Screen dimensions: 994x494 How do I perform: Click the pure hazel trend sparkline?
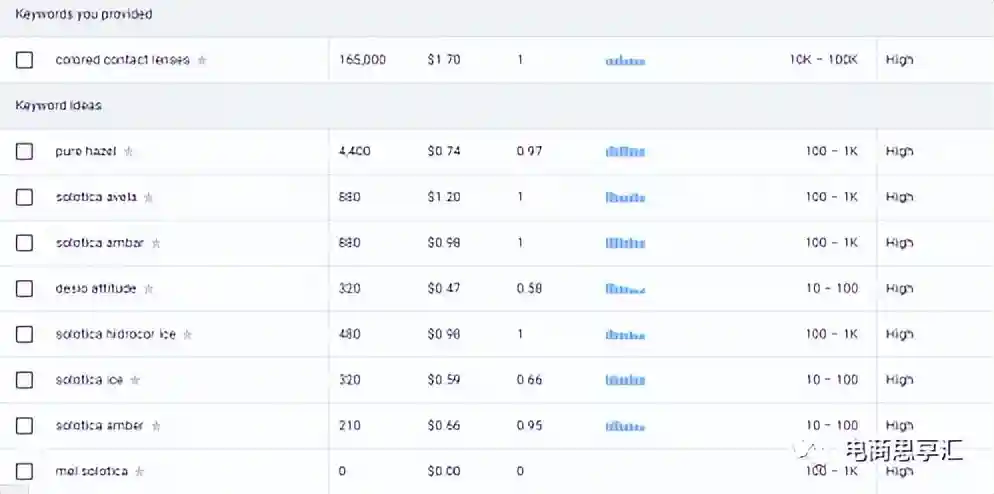(625, 152)
